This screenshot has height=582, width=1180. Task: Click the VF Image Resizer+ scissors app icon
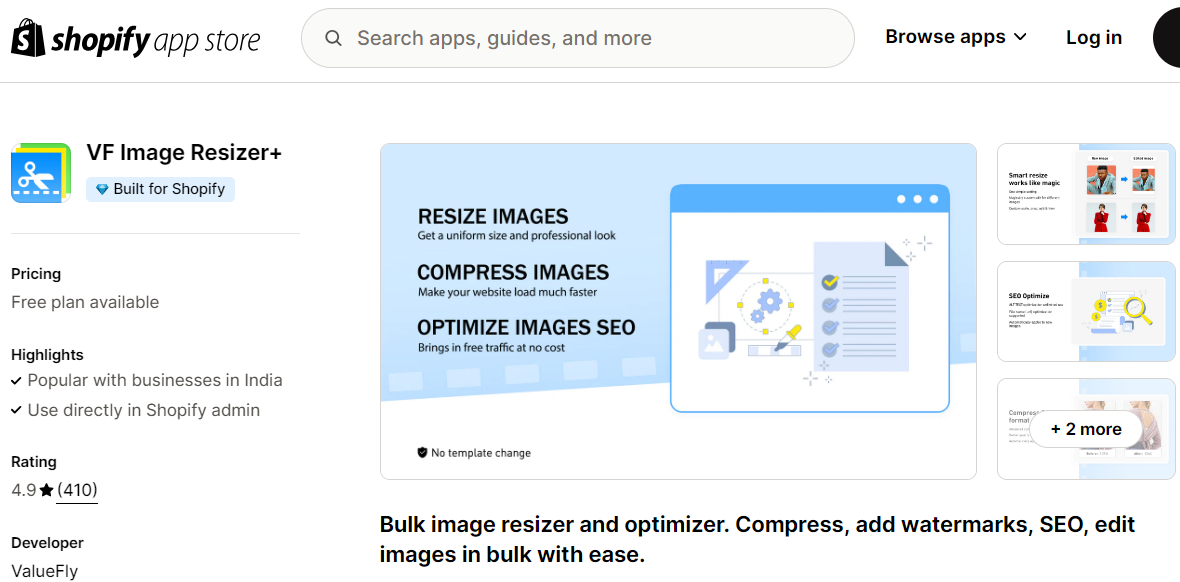[x=41, y=172]
